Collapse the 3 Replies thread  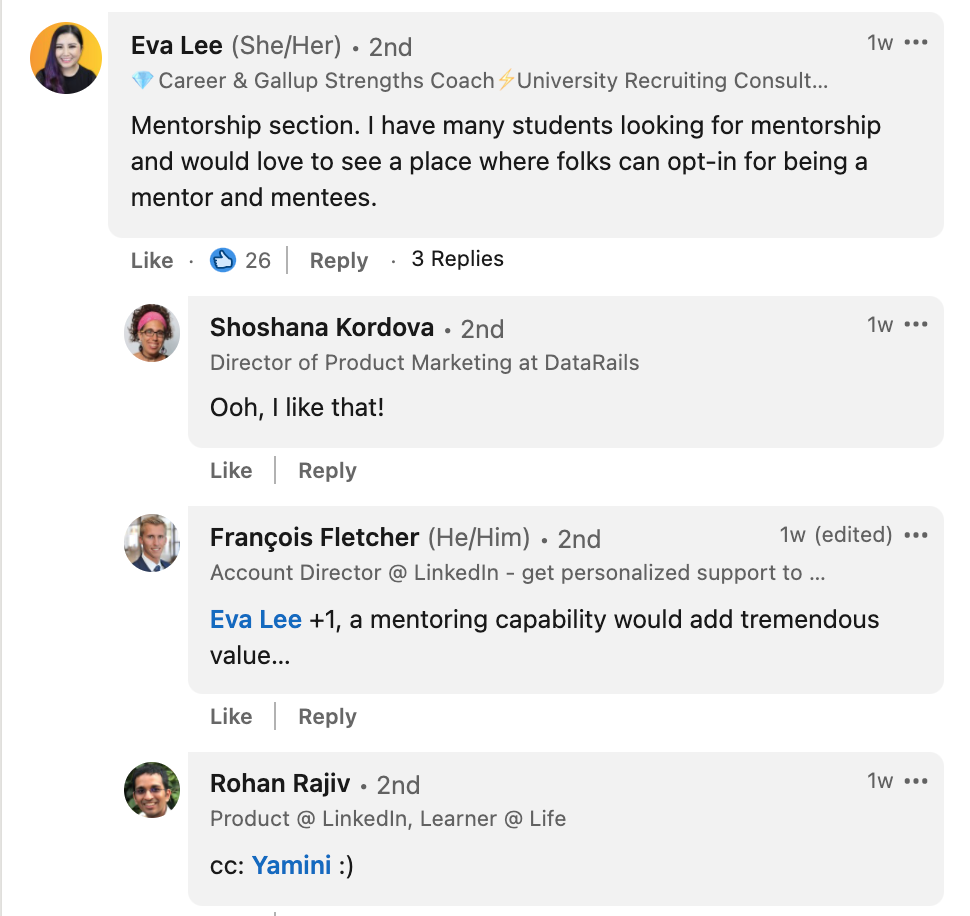pos(457,259)
